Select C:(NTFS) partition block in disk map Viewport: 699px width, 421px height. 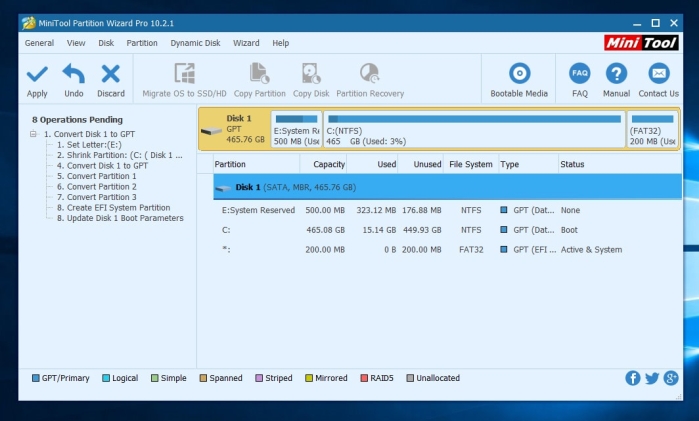tap(474, 129)
